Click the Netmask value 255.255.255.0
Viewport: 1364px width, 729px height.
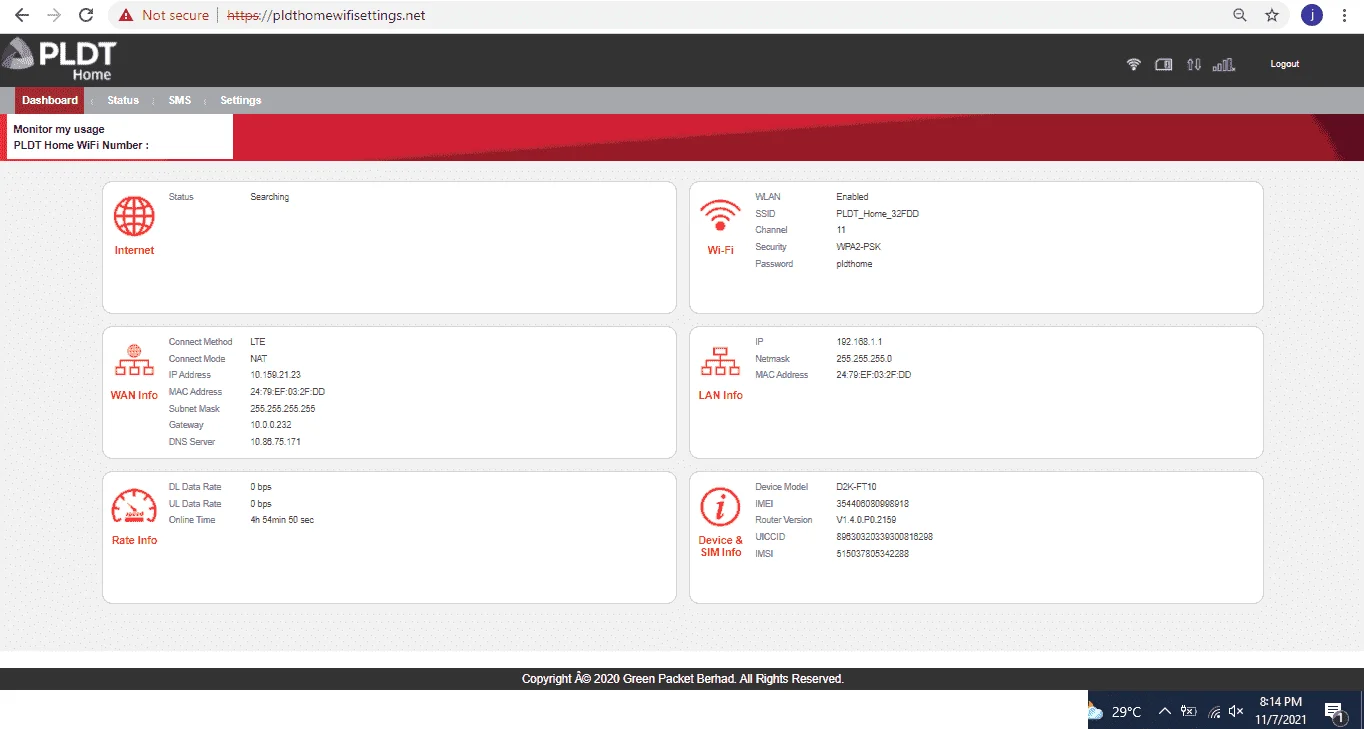click(x=864, y=359)
